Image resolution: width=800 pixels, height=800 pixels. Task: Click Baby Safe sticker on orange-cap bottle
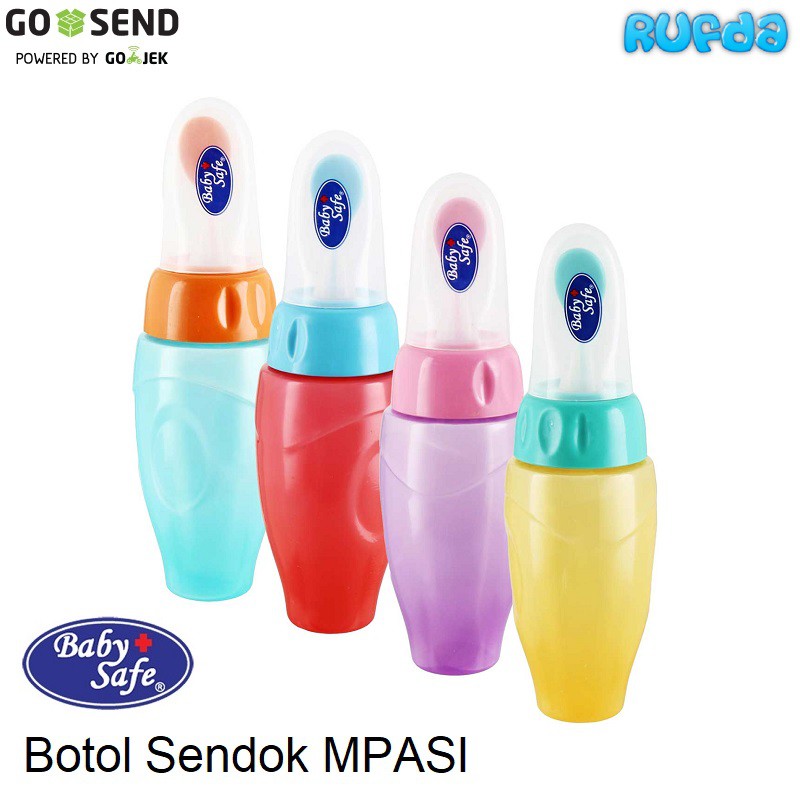point(214,180)
